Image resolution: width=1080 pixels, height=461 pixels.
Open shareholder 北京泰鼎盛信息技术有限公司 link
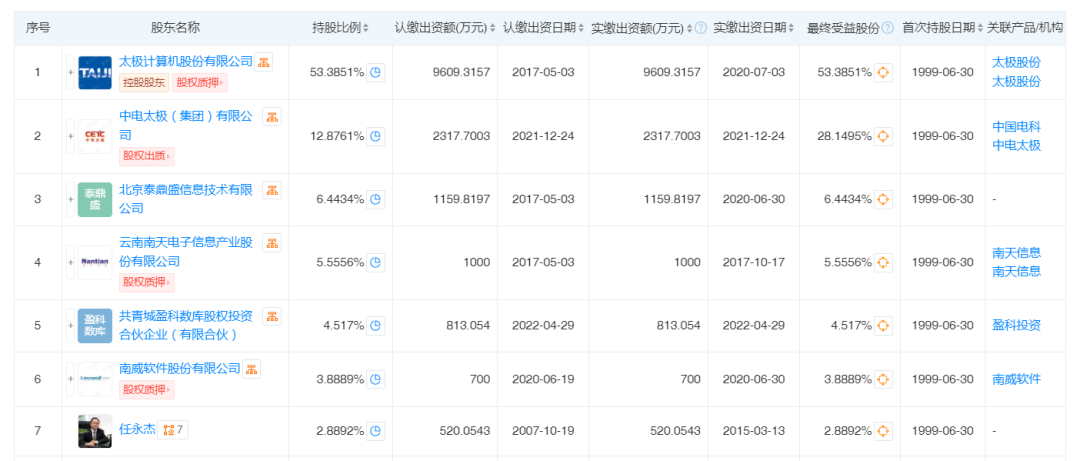pos(186,198)
